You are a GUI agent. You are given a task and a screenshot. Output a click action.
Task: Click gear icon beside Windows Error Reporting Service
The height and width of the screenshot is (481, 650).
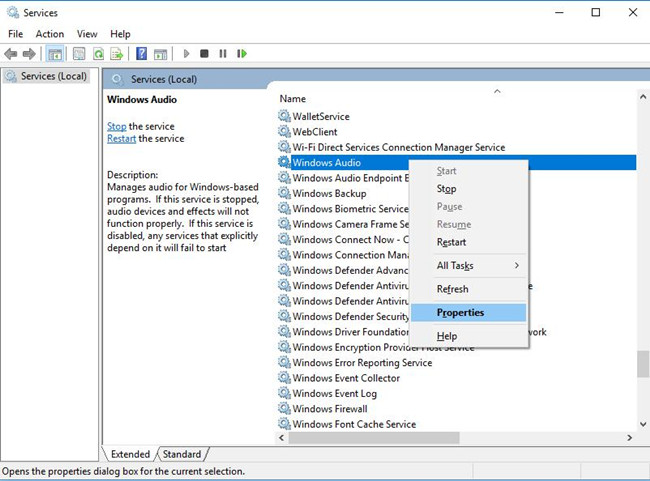284,362
